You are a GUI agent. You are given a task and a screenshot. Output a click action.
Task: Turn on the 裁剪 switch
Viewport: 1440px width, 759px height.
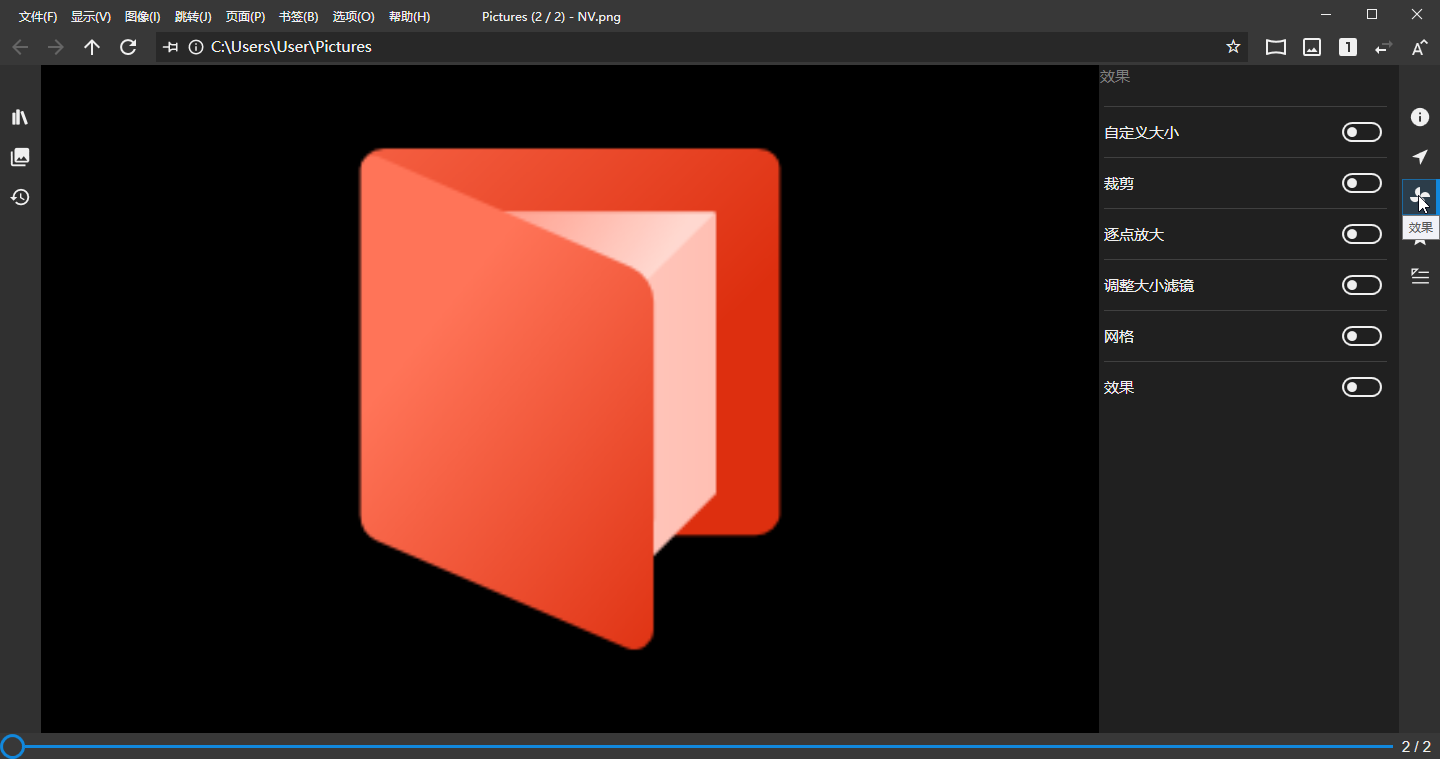[1361, 184]
